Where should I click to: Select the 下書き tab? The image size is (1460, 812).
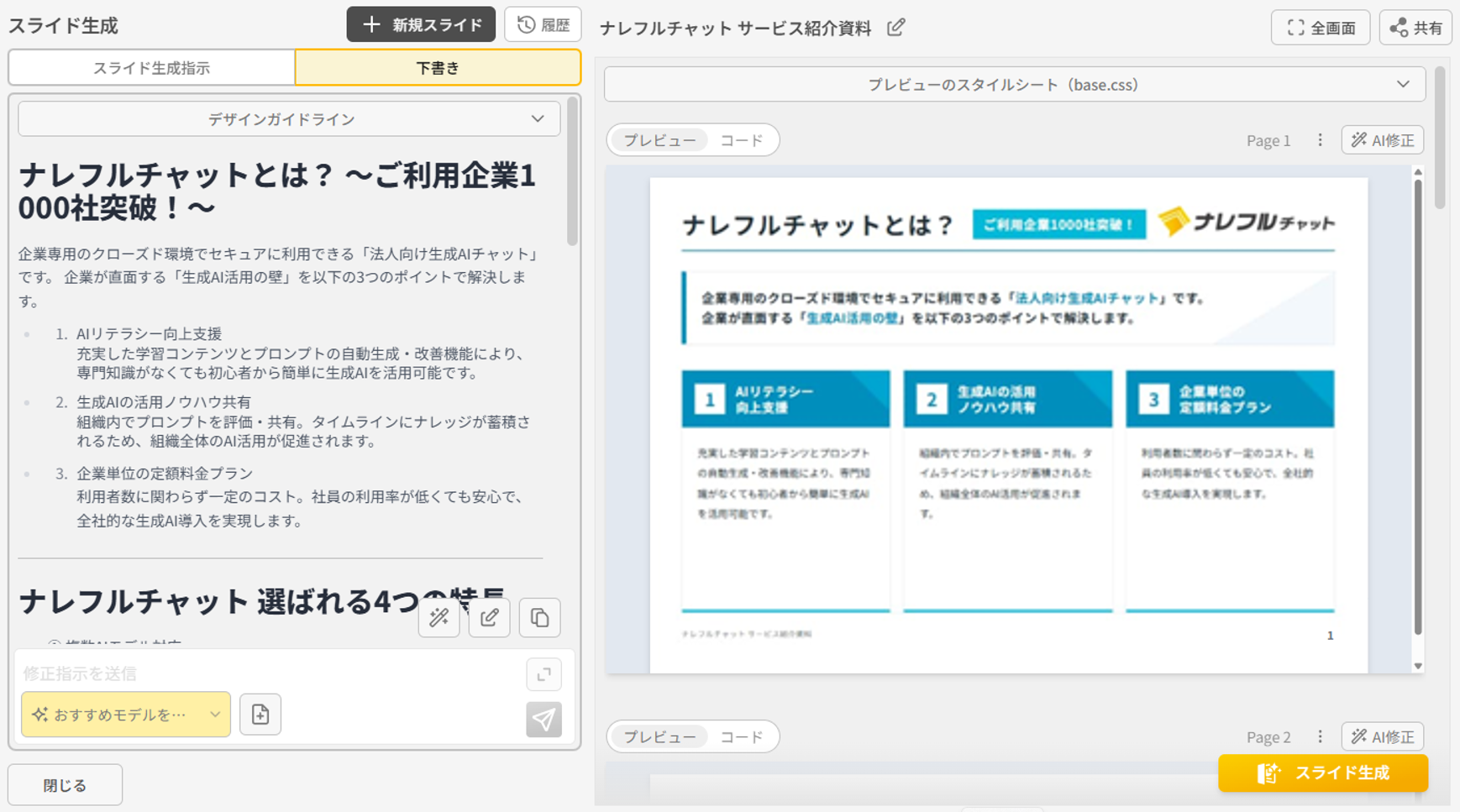pos(438,68)
